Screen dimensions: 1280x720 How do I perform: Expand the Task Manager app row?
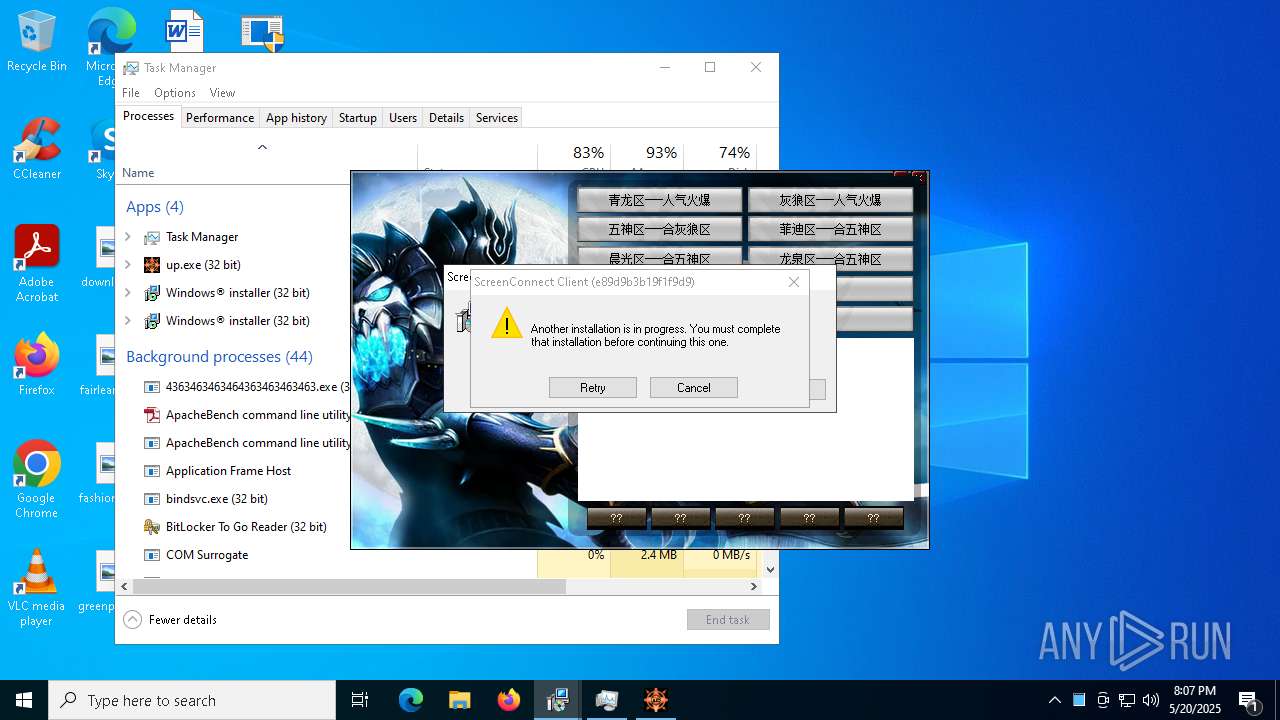128,237
